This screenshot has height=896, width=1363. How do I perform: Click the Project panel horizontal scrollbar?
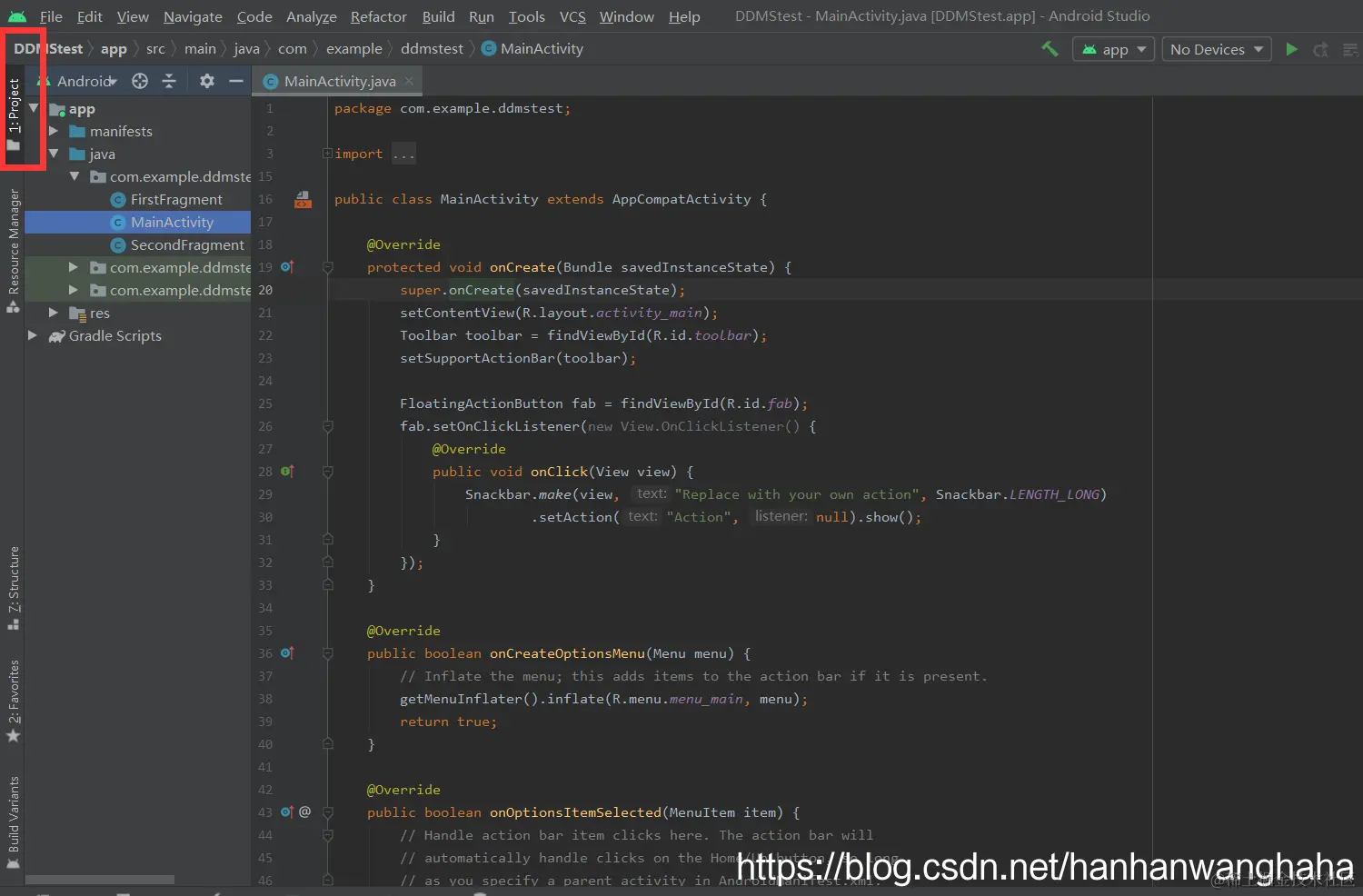click(100, 880)
